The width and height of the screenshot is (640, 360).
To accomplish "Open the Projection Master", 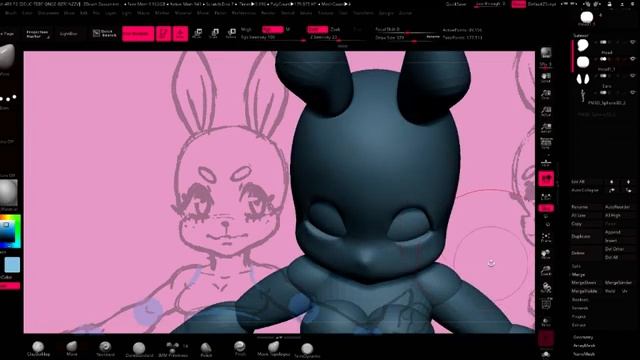I will [x=37, y=34].
